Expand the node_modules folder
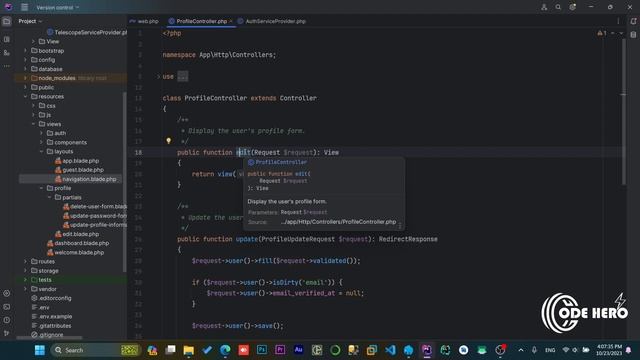The image size is (640, 360). point(25,78)
